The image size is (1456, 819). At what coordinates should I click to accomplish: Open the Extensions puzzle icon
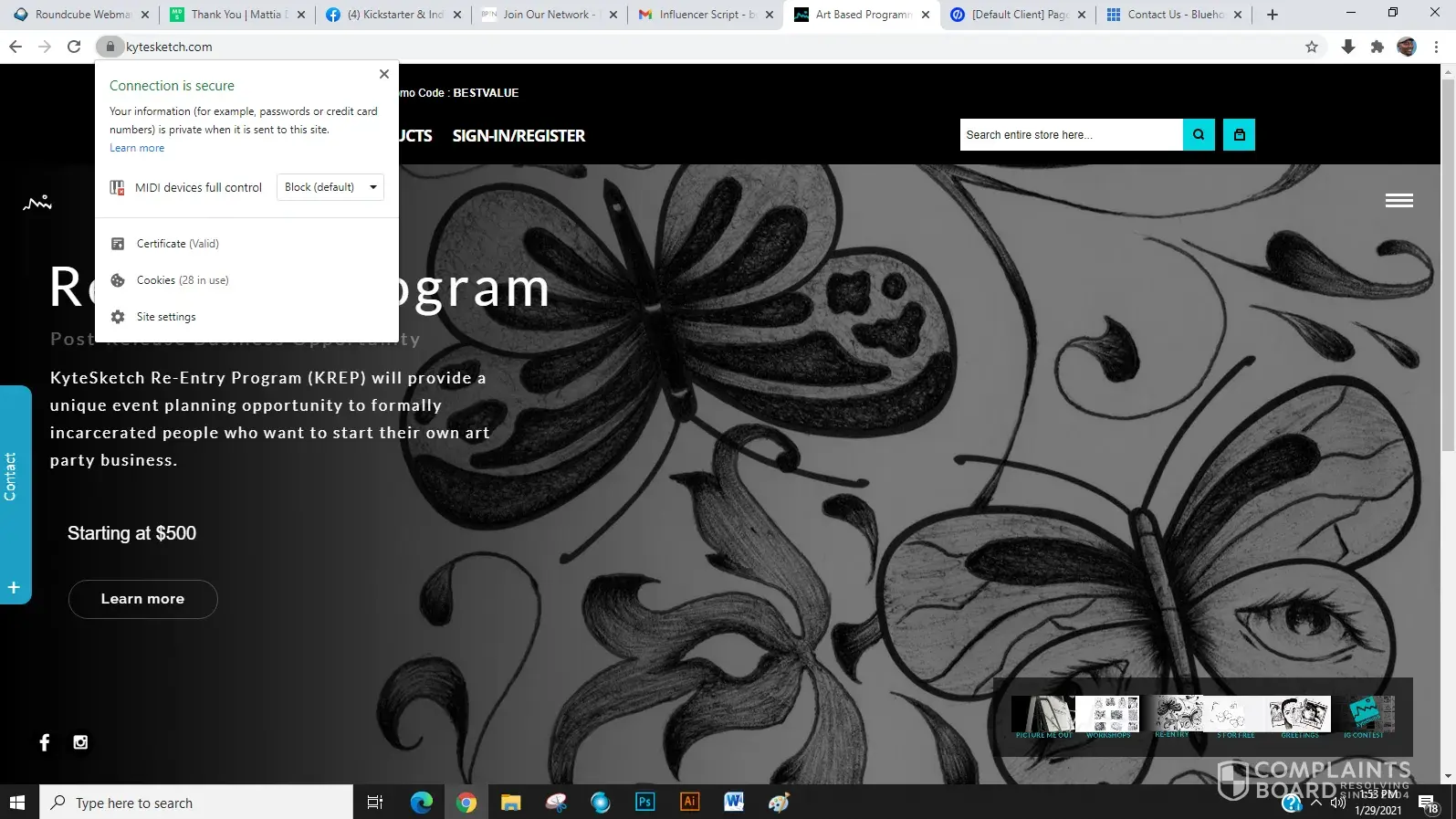coord(1377,47)
